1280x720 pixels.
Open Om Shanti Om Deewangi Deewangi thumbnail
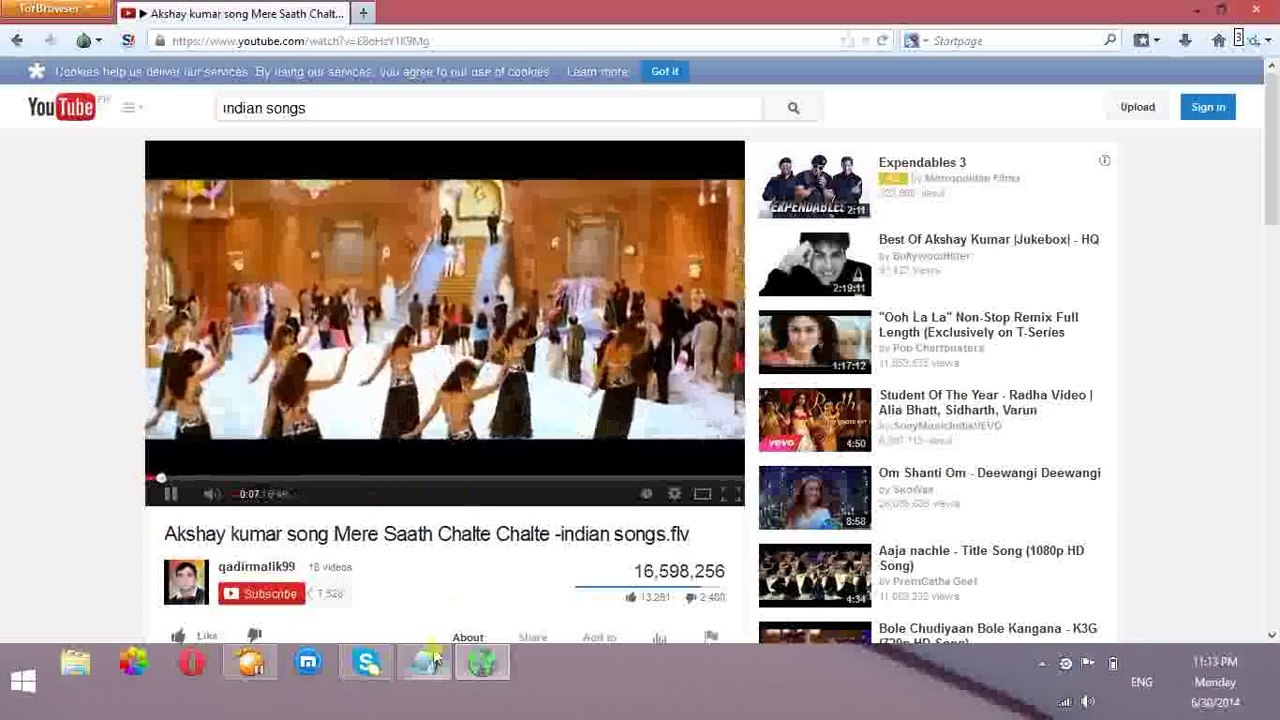(x=814, y=497)
